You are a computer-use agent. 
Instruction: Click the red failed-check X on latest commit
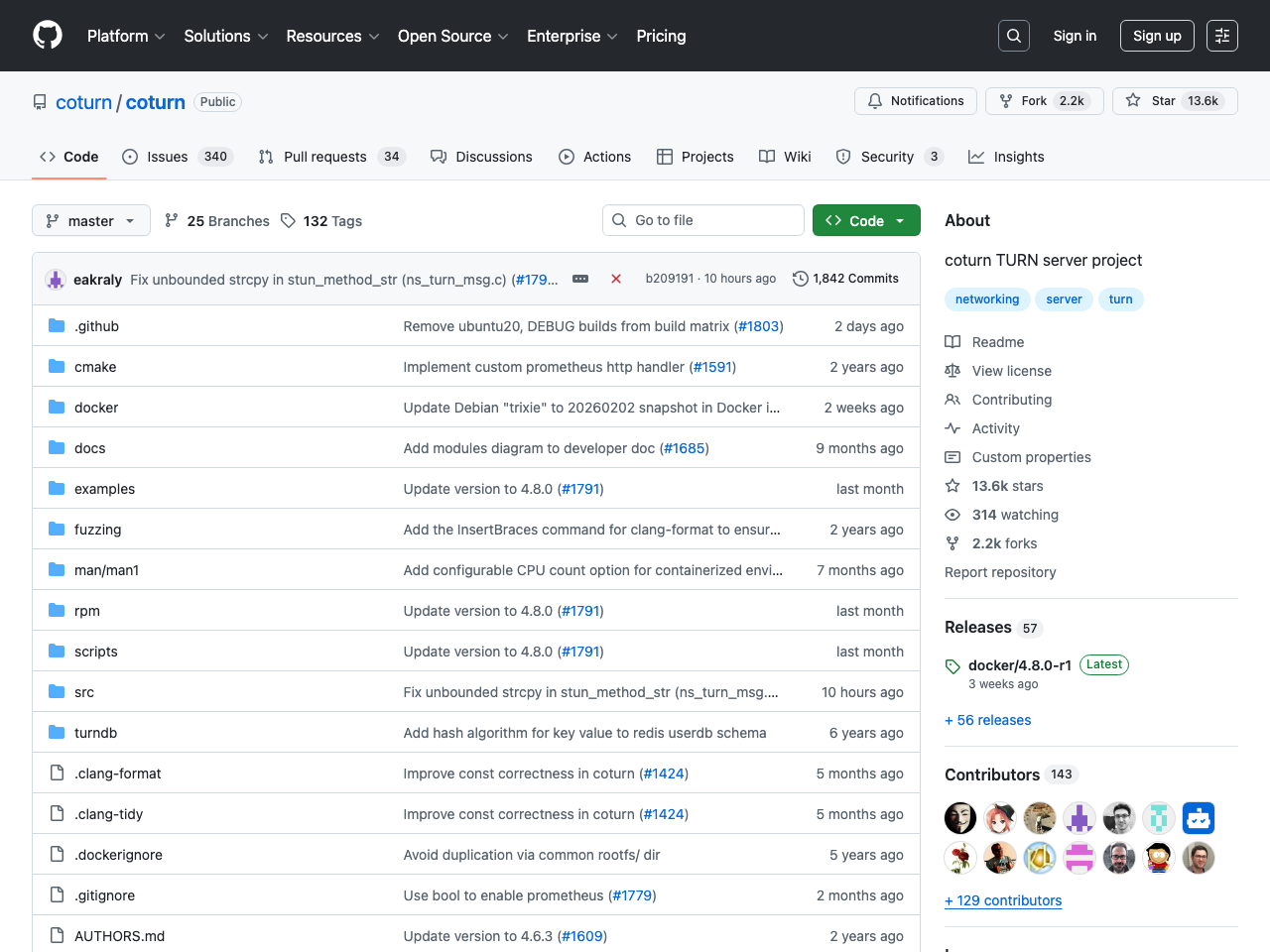pyautogui.click(x=615, y=279)
